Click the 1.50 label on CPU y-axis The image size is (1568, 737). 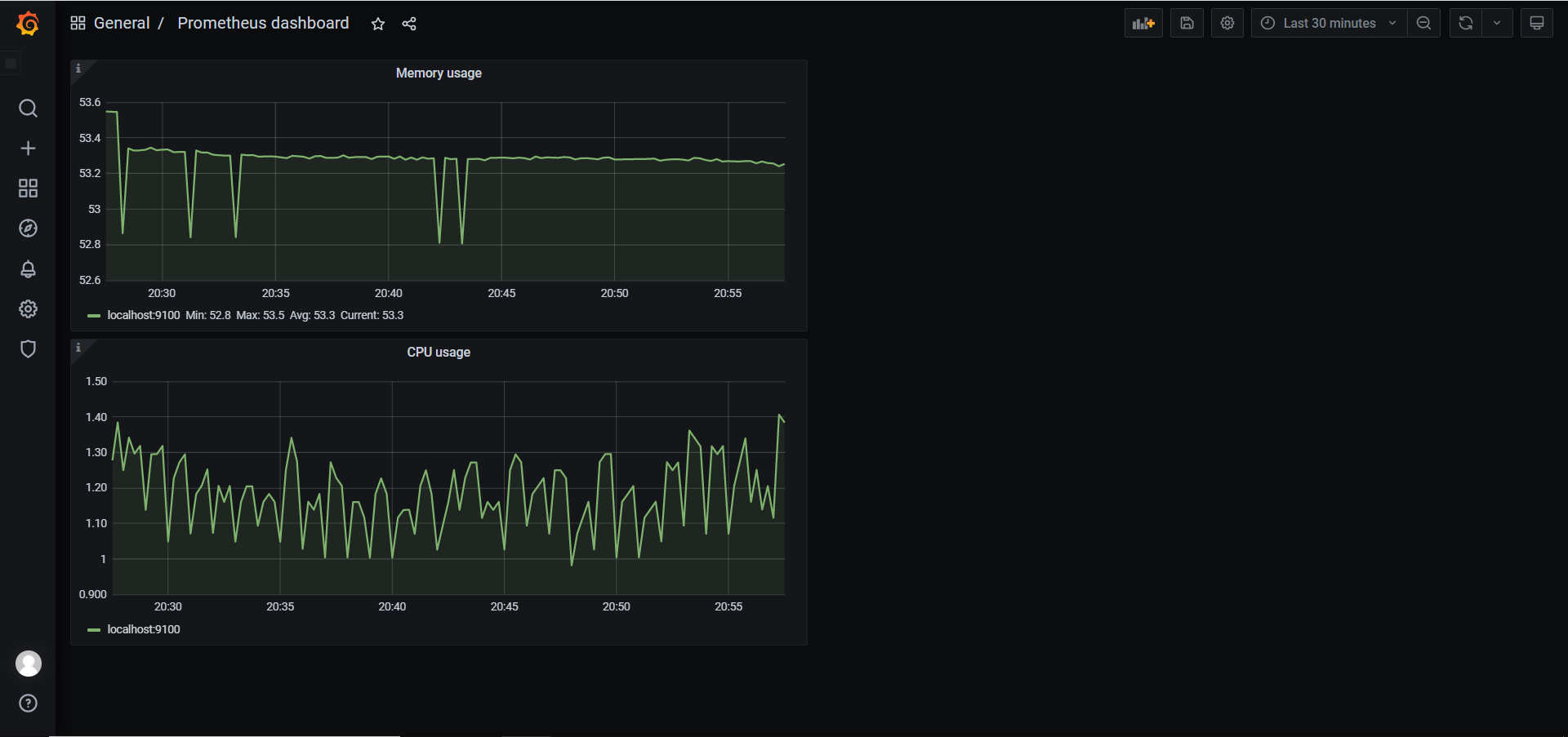tap(96, 381)
